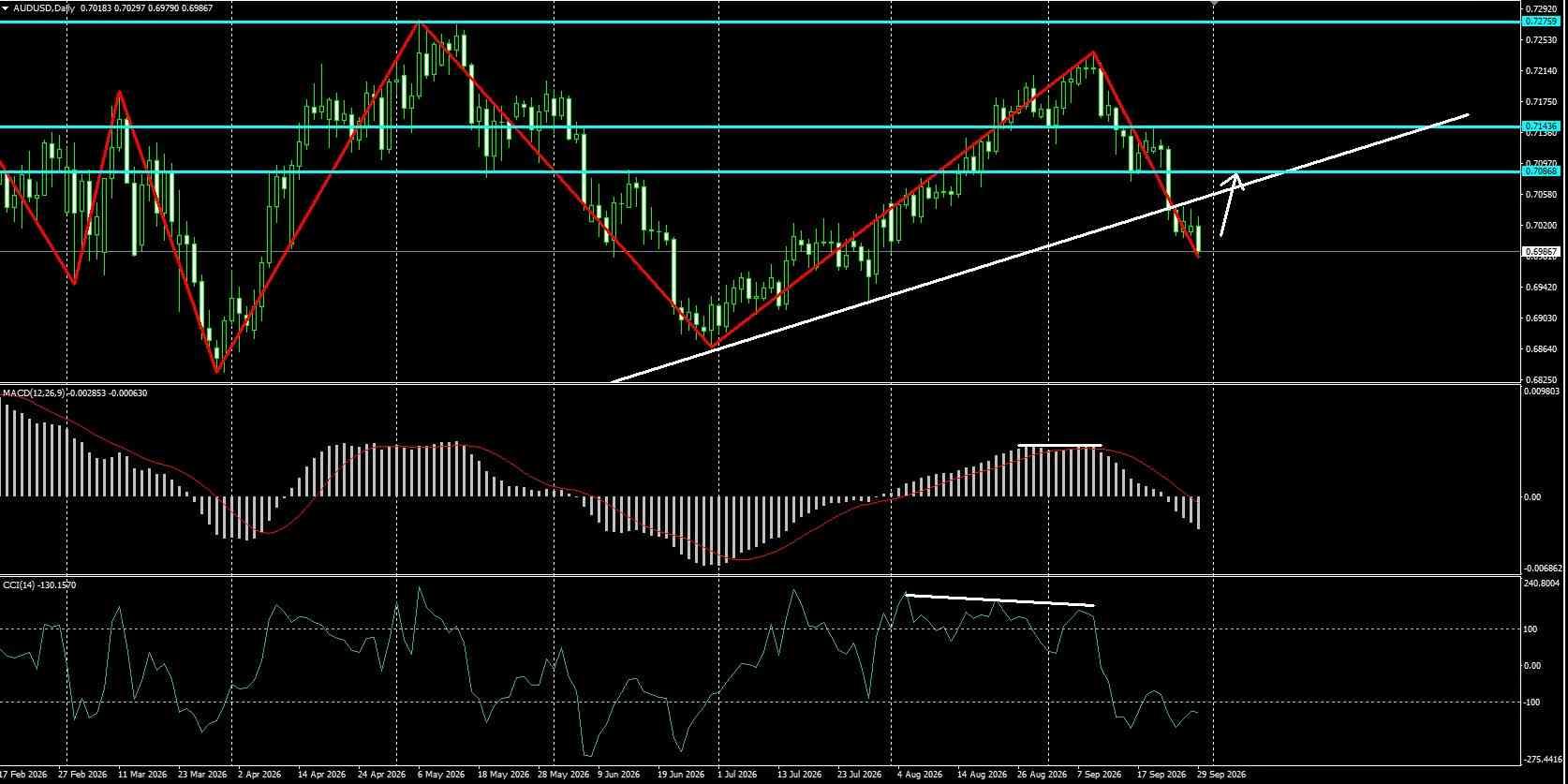1568x784 pixels.
Task: Click the MACD zero level 0.00 label
Action: [1533, 497]
